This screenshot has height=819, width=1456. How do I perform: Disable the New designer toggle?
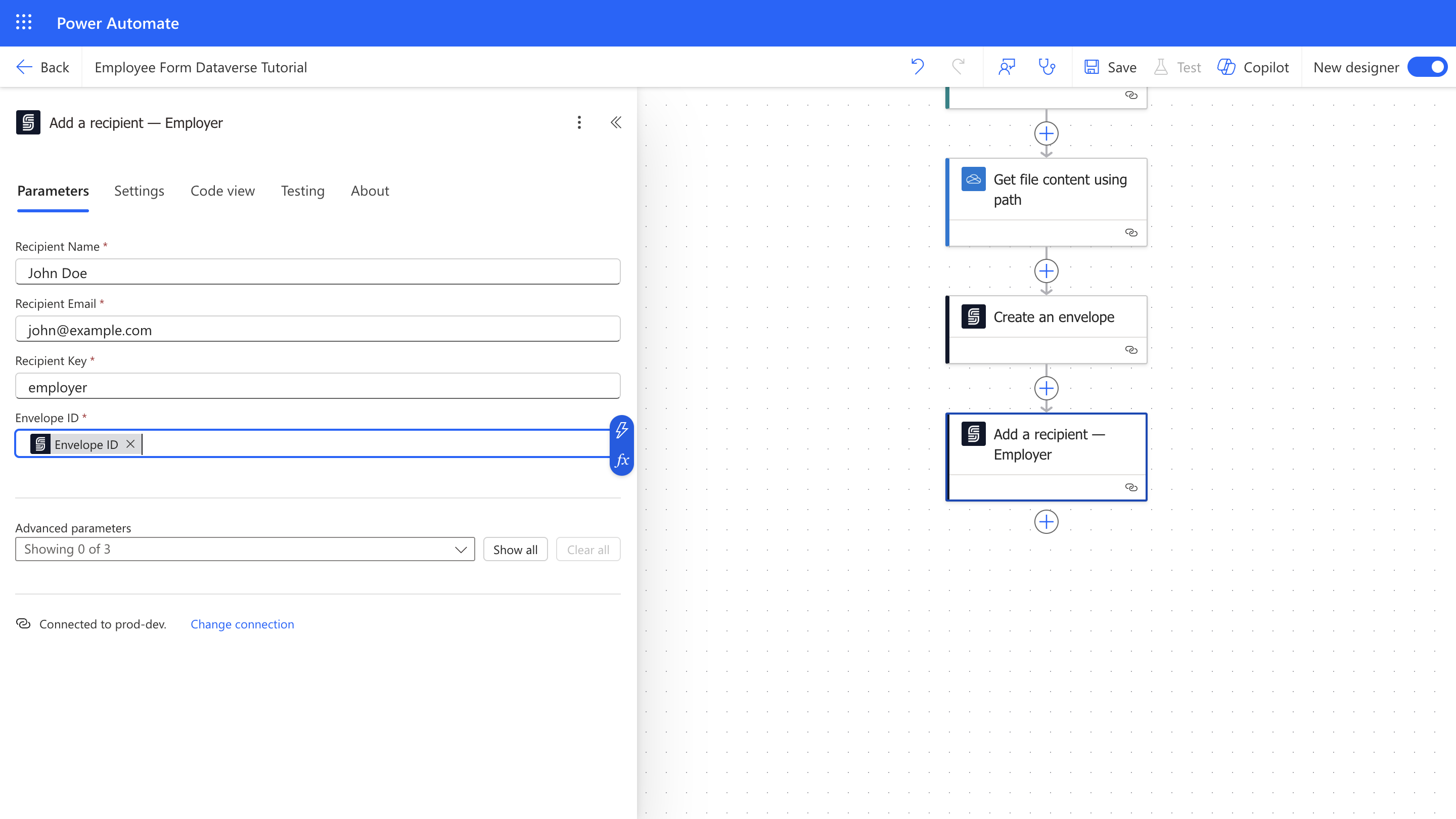click(1427, 67)
